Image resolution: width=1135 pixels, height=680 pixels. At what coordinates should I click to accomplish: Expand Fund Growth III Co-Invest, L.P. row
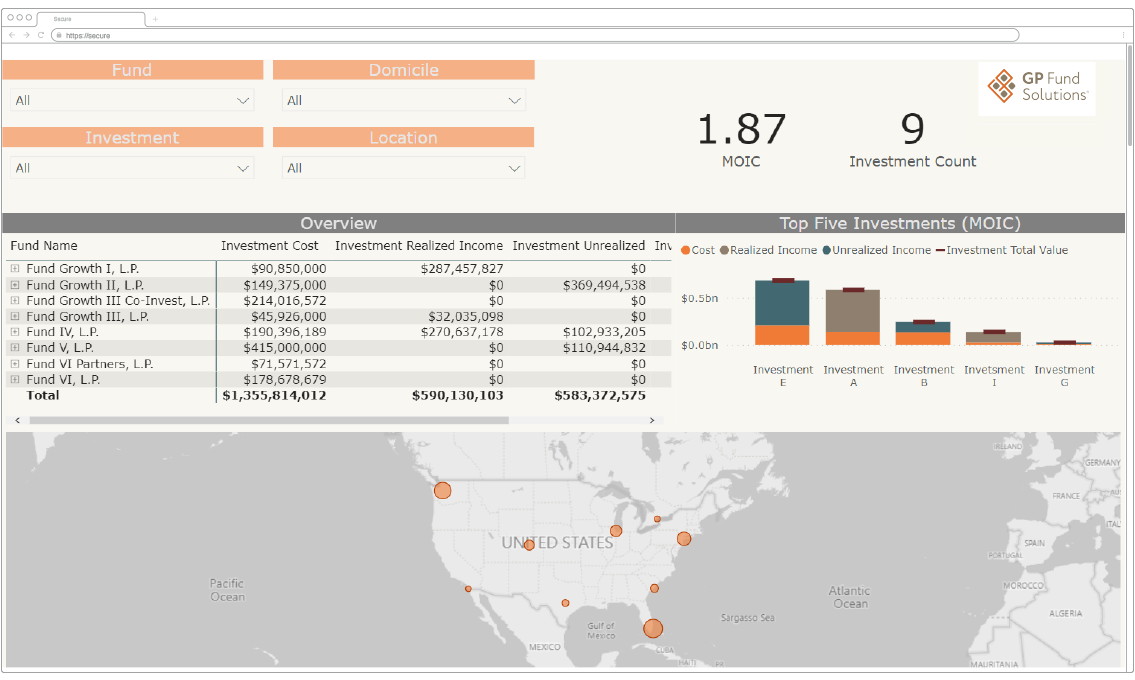coord(14,301)
